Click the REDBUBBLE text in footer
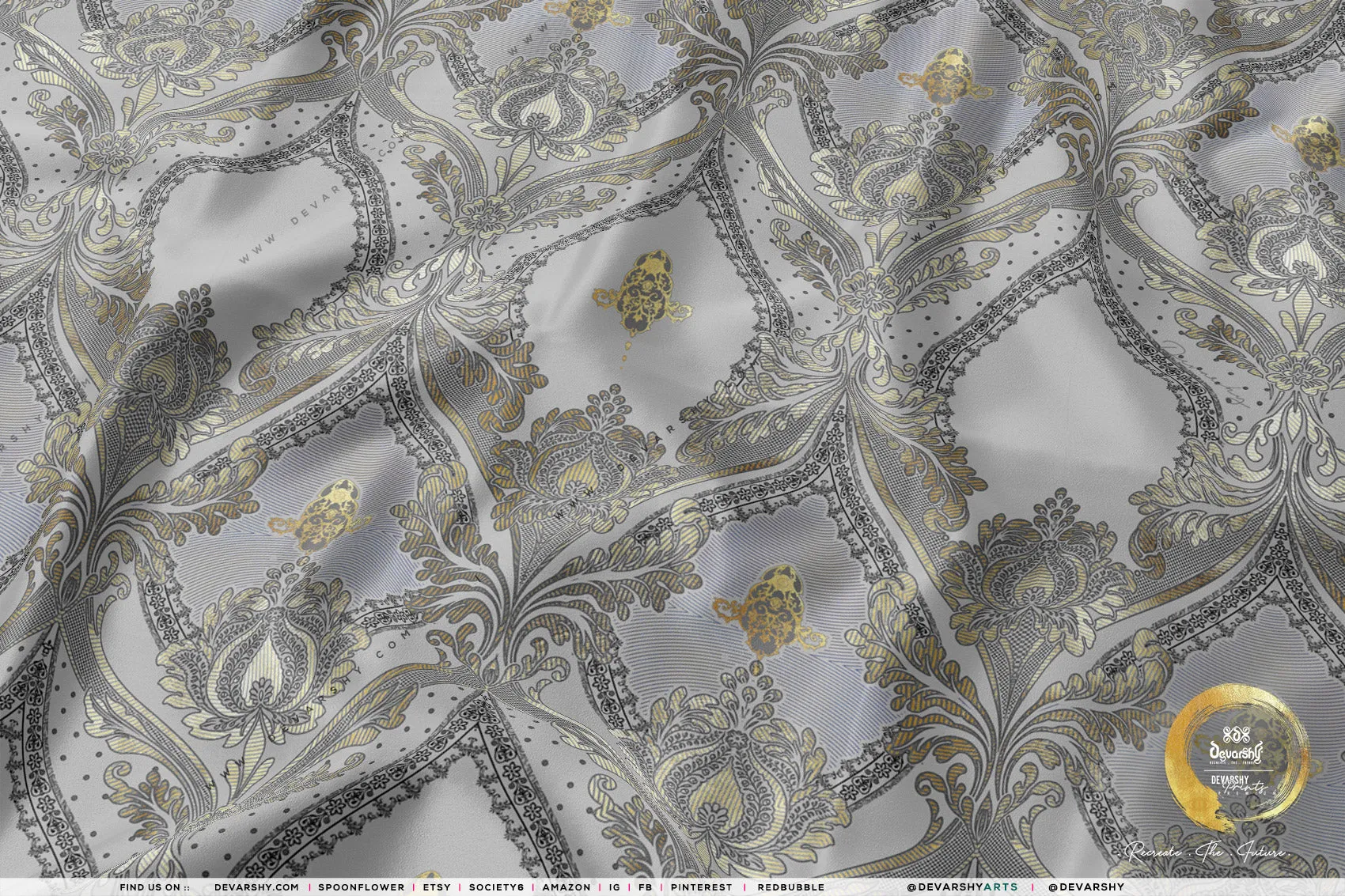The height and width of the screenshot is (896, 1345). coord(790,887)
